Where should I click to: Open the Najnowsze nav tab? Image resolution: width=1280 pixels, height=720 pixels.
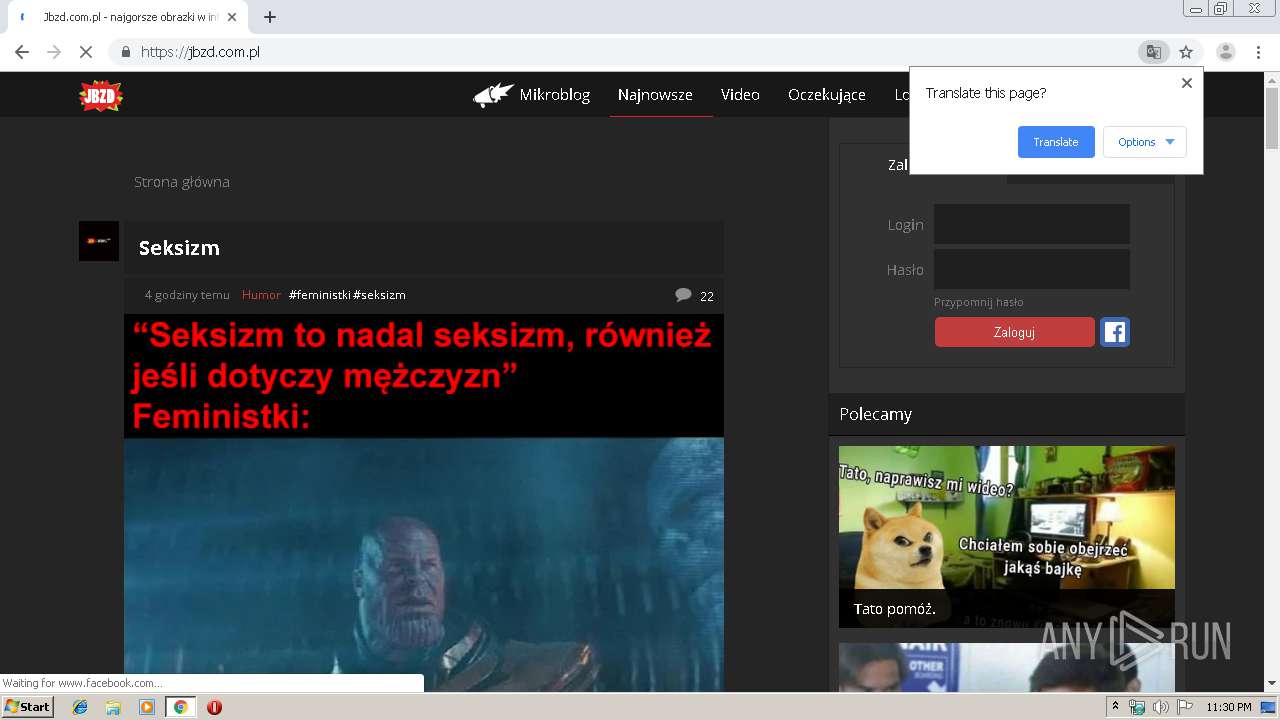(655, 95)
